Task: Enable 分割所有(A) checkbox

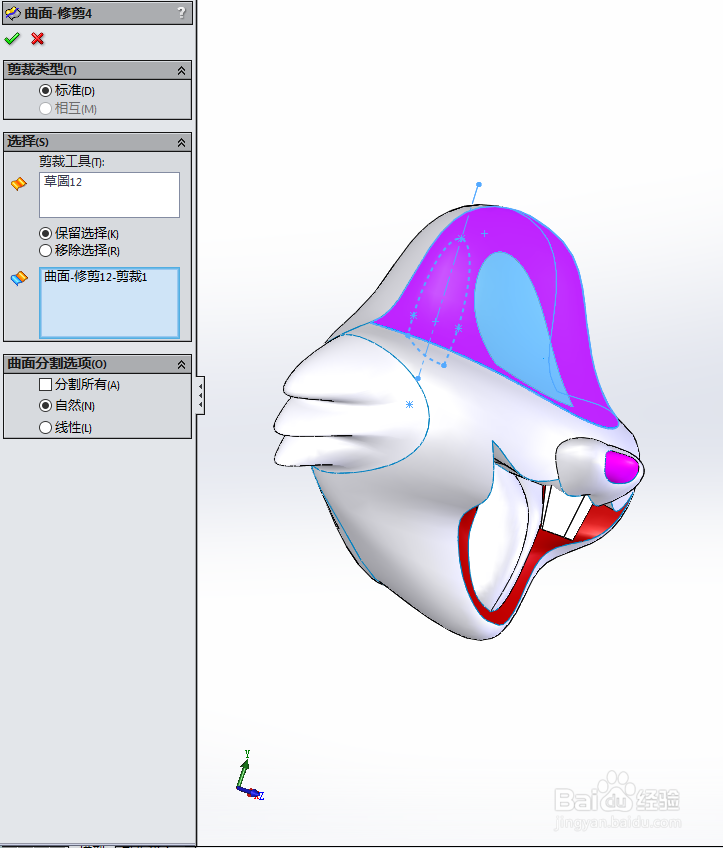Action: [45, 385]
